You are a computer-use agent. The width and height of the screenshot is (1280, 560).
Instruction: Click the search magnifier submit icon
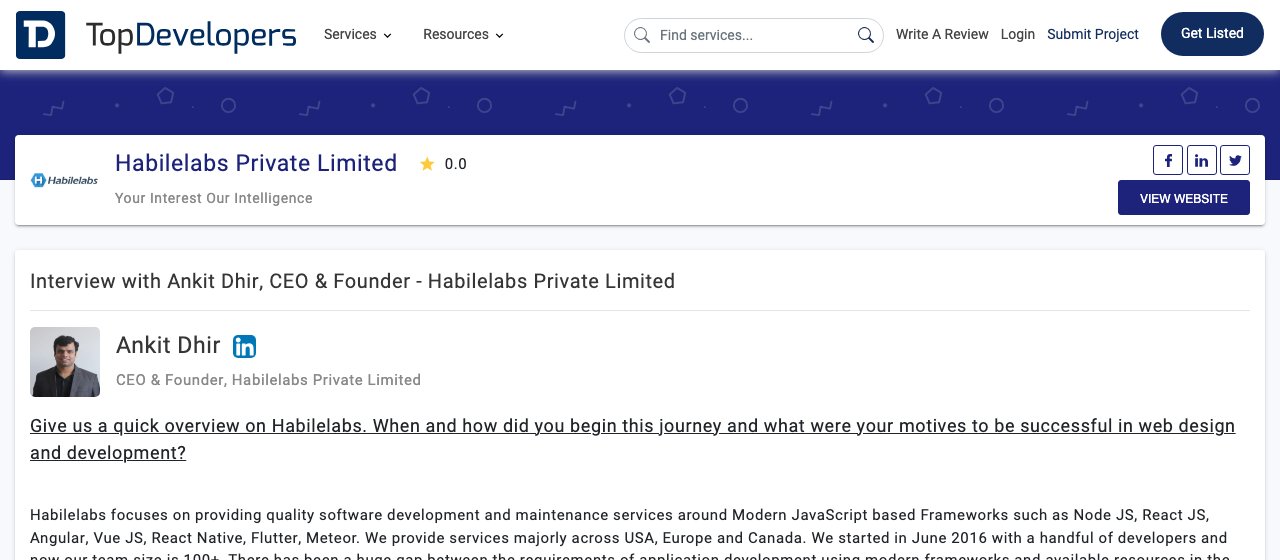pos(866,35)
